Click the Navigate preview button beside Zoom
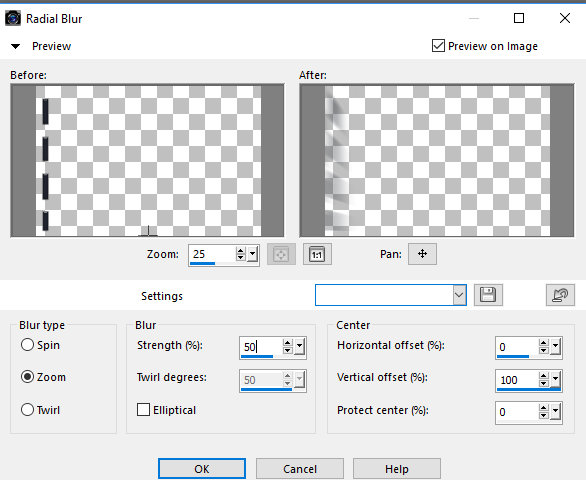 point(281,255)
